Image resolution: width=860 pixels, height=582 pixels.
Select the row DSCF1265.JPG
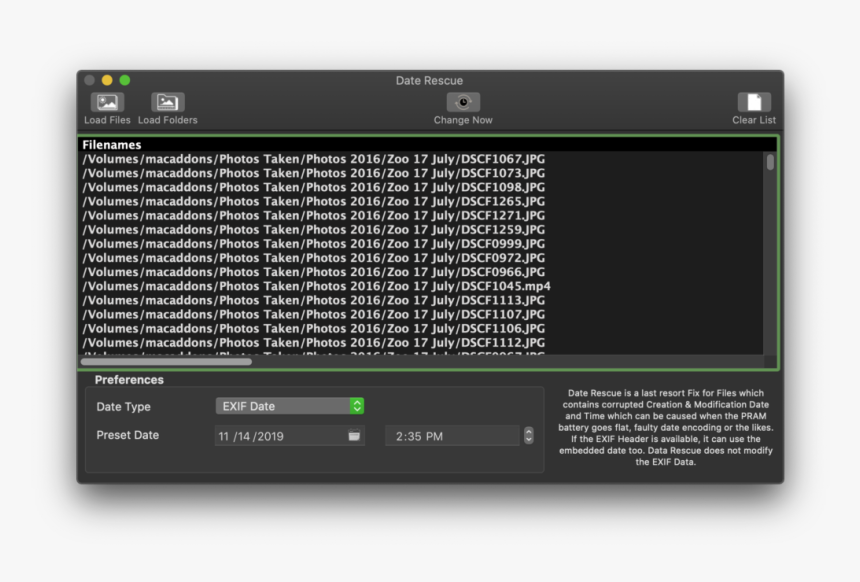421,201
